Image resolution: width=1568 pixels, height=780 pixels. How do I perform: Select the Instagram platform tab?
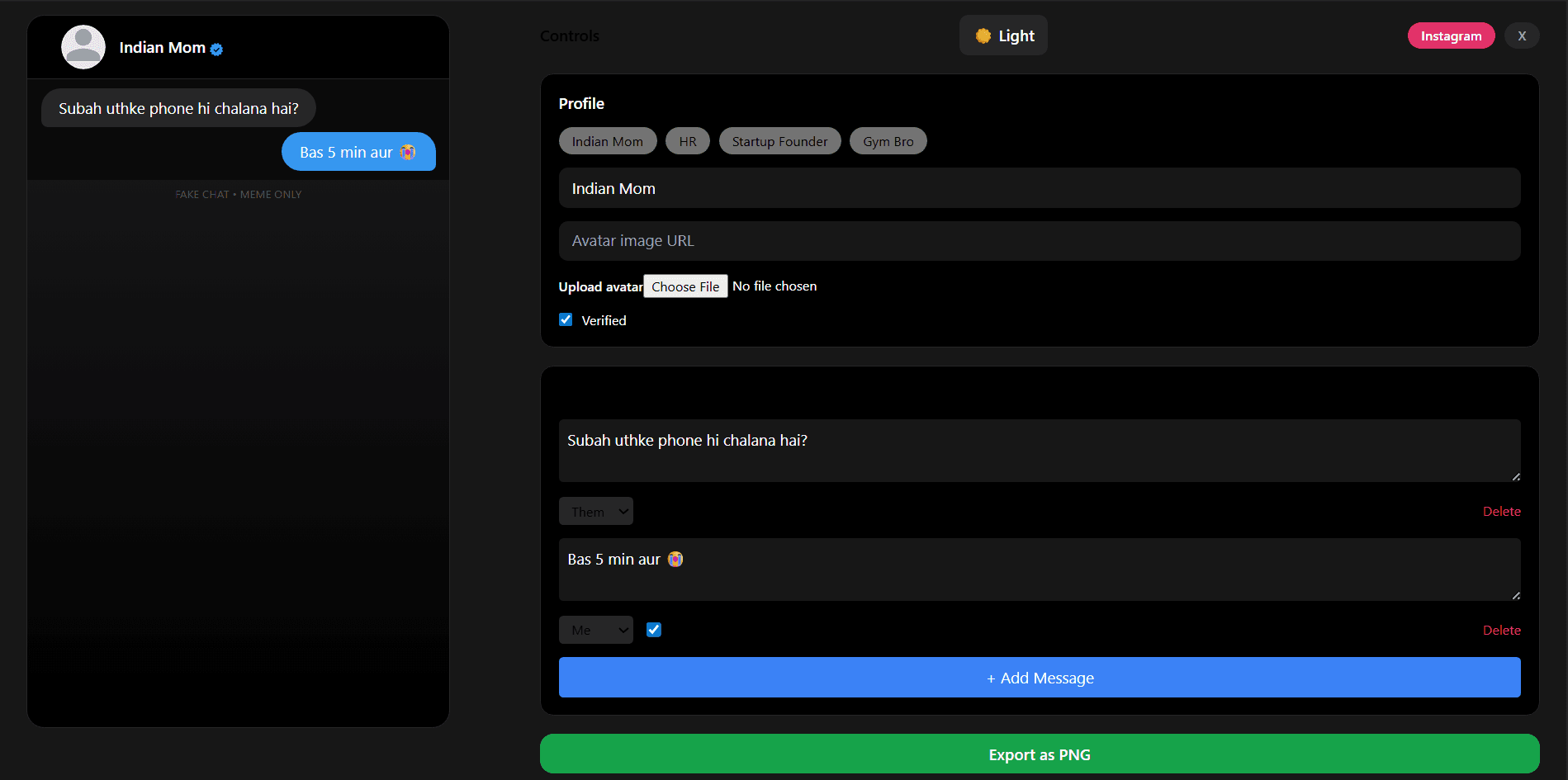tap(1451, 36)
